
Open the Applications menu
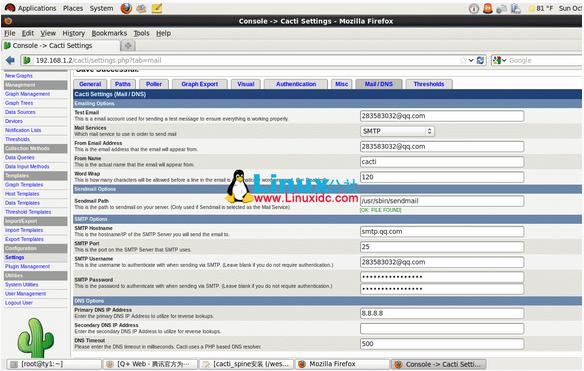point(37,8)
